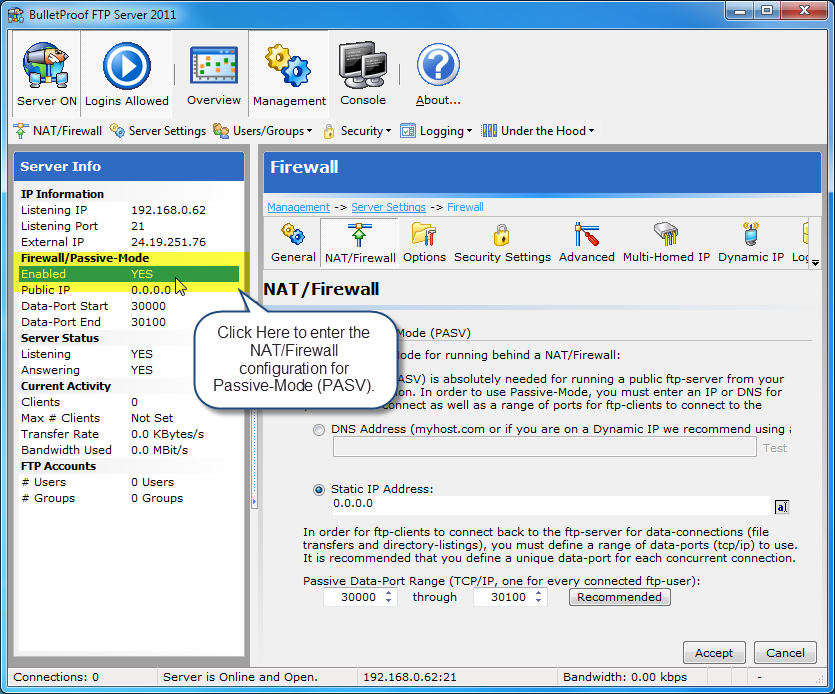Follow the Server Settings breadcrumb link
The image size is (835, 694).
tap(388, 207)
